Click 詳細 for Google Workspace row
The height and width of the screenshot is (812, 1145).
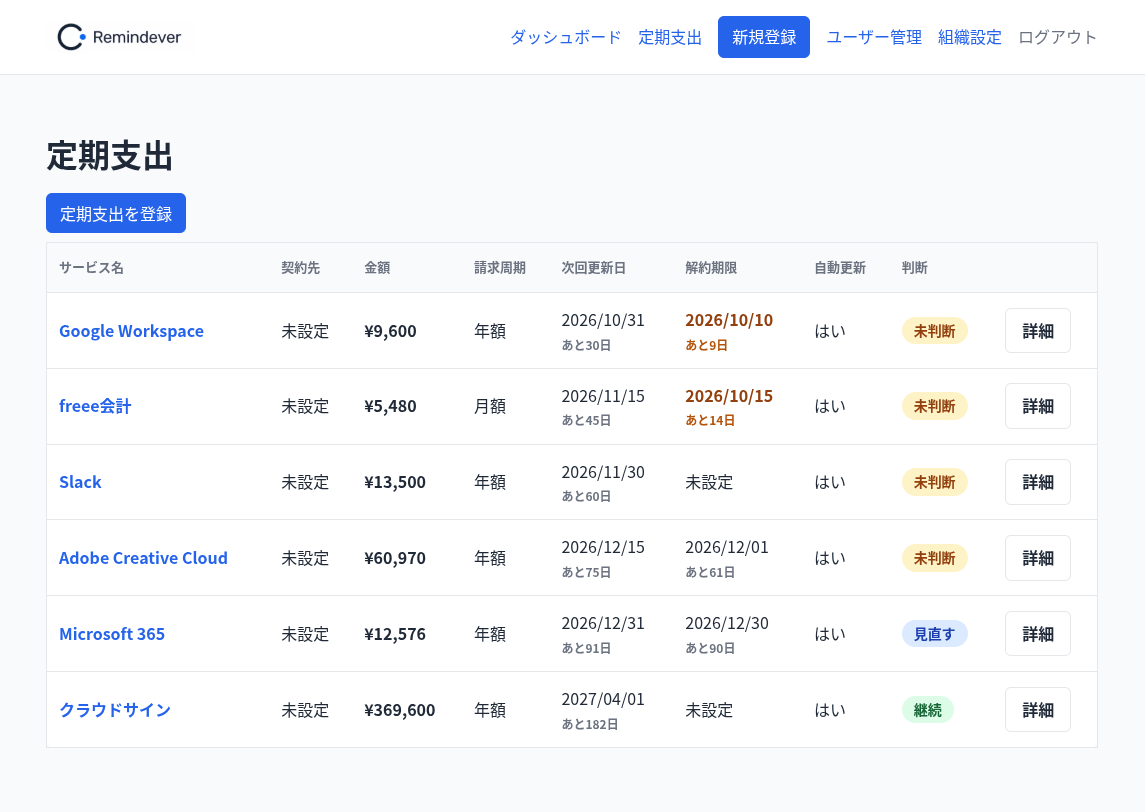pyautogui.click(x=1038, y=331)
